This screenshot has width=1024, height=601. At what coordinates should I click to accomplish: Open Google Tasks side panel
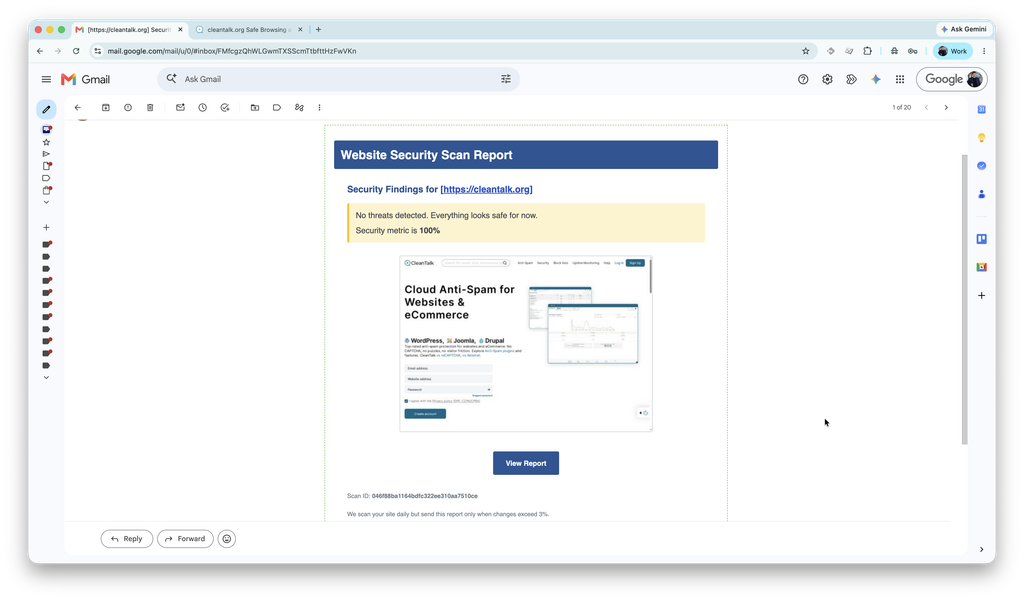(982, 166)
